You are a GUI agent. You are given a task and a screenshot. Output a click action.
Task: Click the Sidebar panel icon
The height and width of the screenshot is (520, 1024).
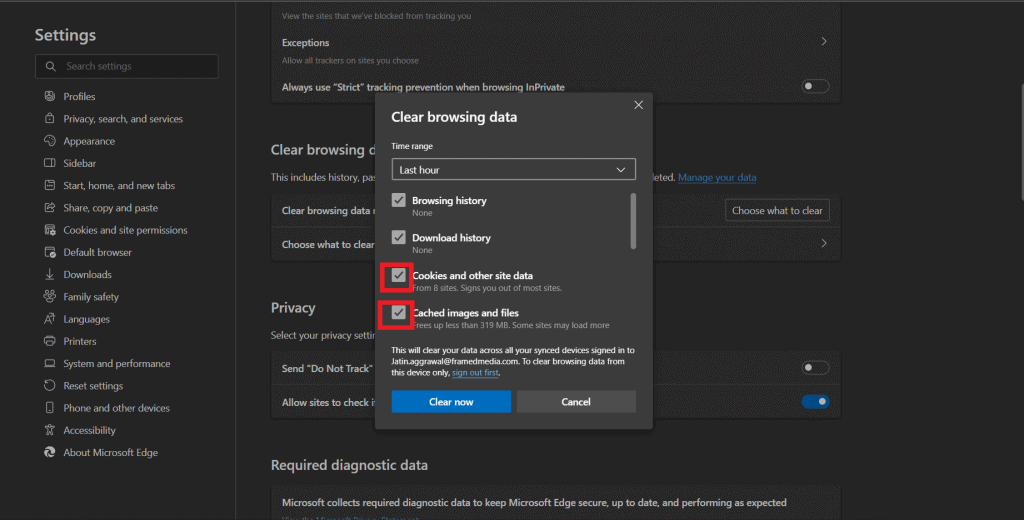(50, 163)
